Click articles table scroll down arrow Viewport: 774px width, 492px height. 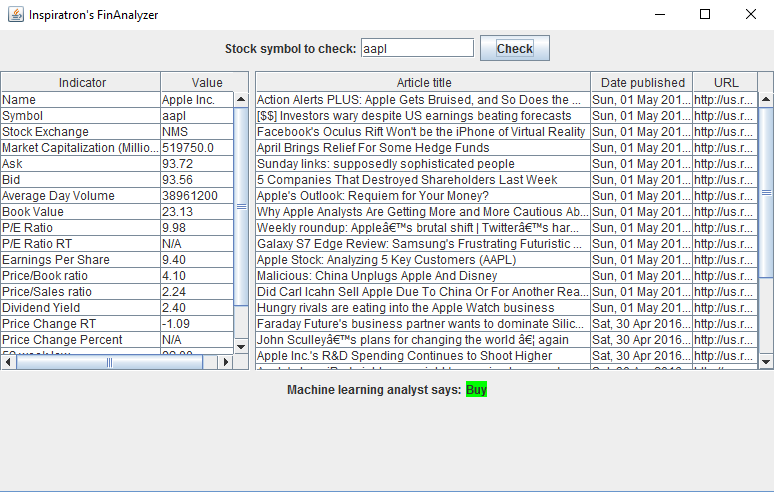click(x=766, y=362)
